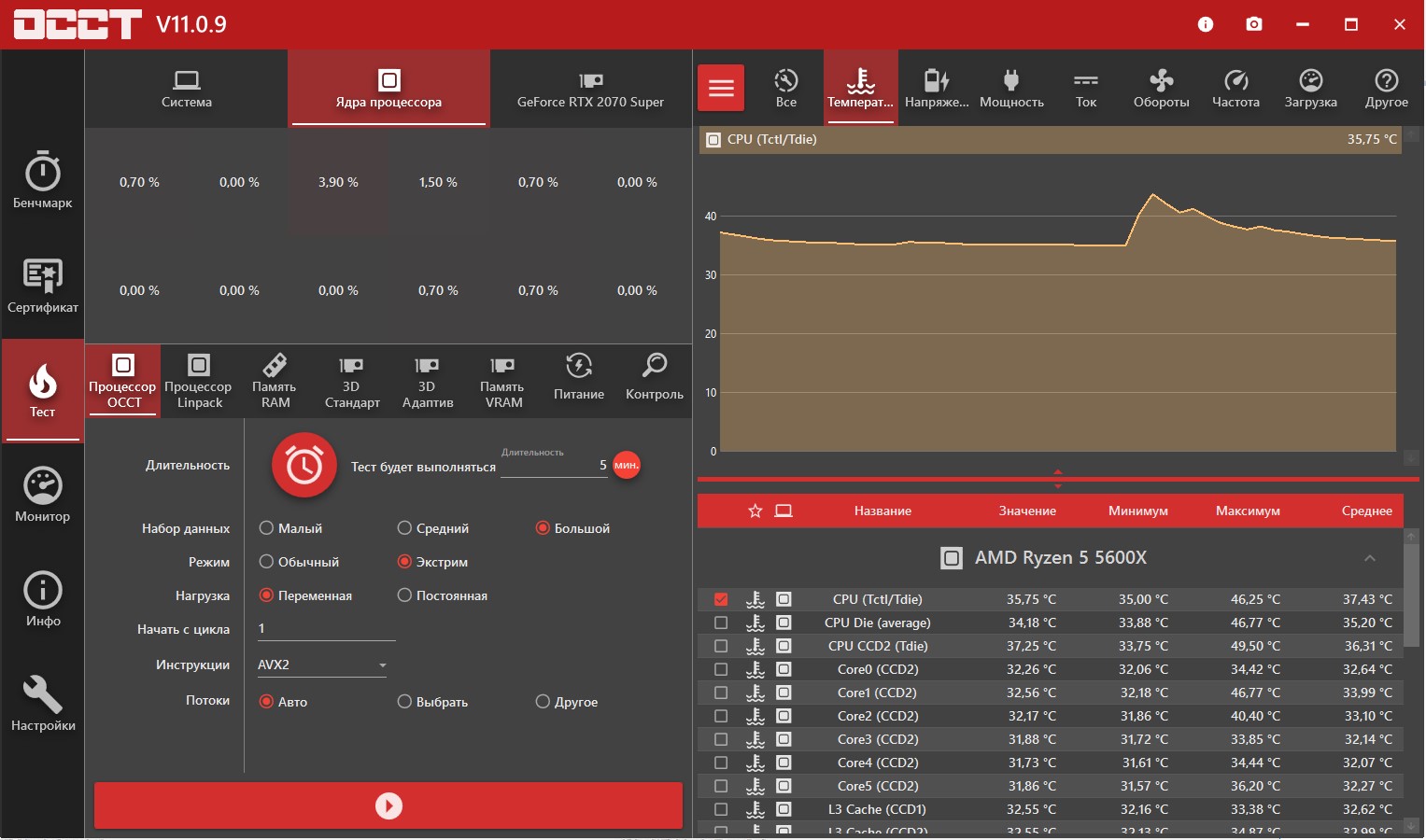Select Постоянная load type
This screenshot has width=1426, height=840.
pyautogui.click(x=443, y=595)
